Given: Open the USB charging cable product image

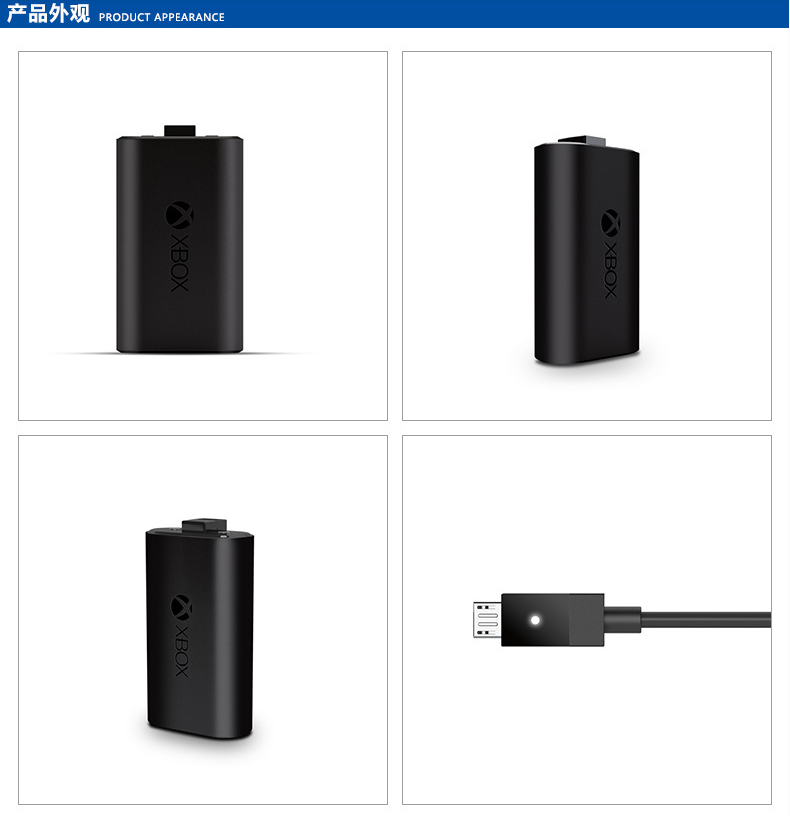Looking at the screenshot, I should click(587, 620).
